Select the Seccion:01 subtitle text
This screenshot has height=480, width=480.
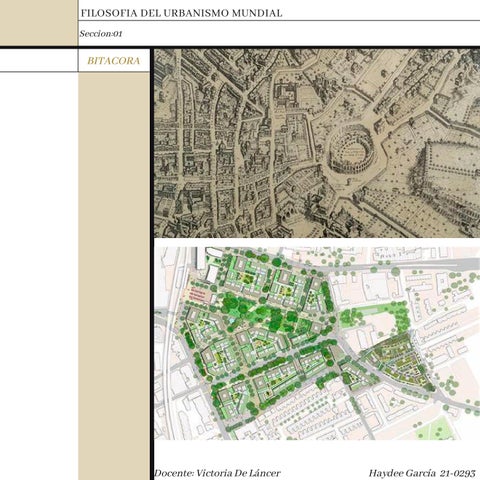click(x=101, y=33)
